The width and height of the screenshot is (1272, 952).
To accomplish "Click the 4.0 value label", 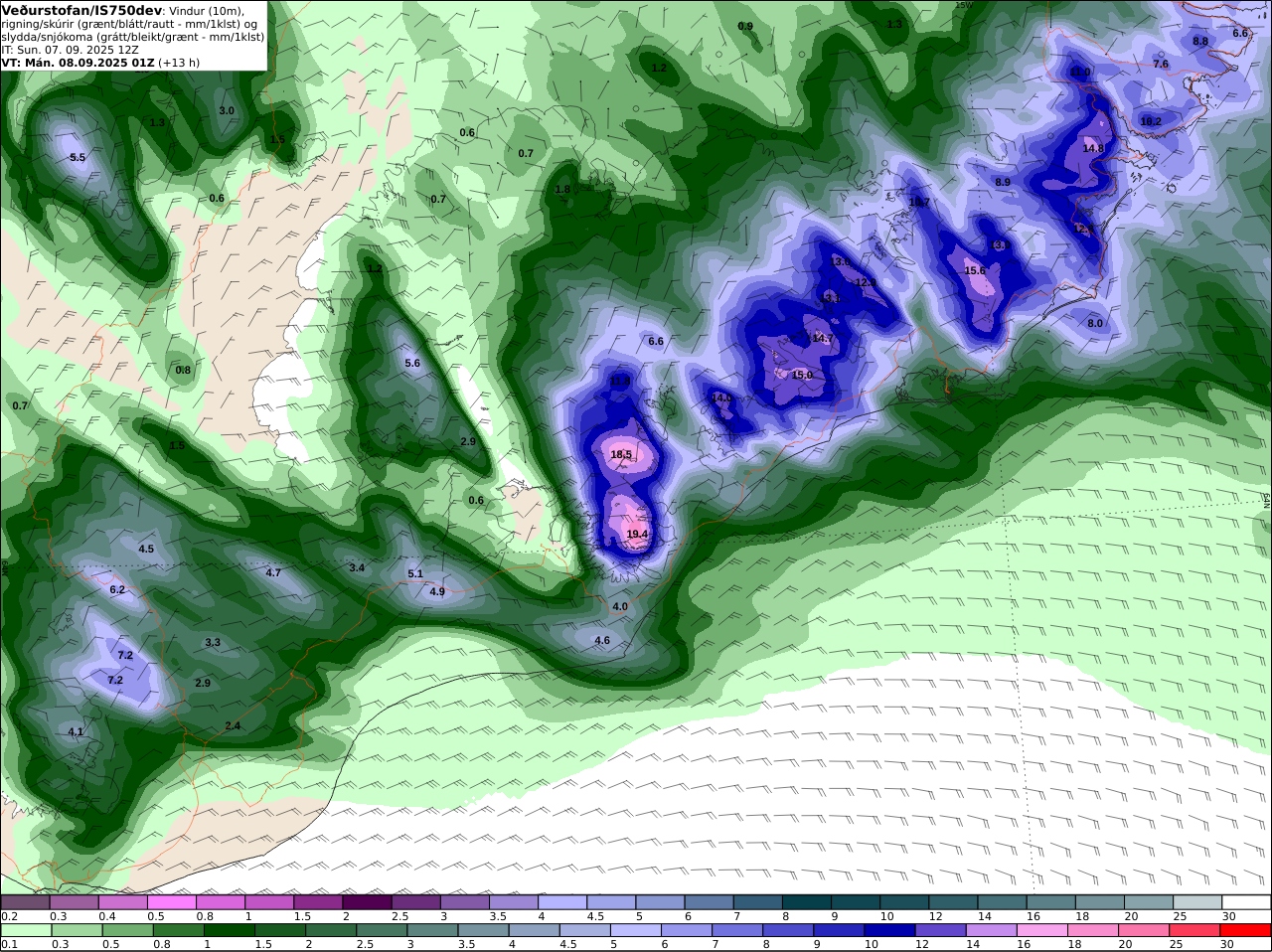I will click(620, 606).
